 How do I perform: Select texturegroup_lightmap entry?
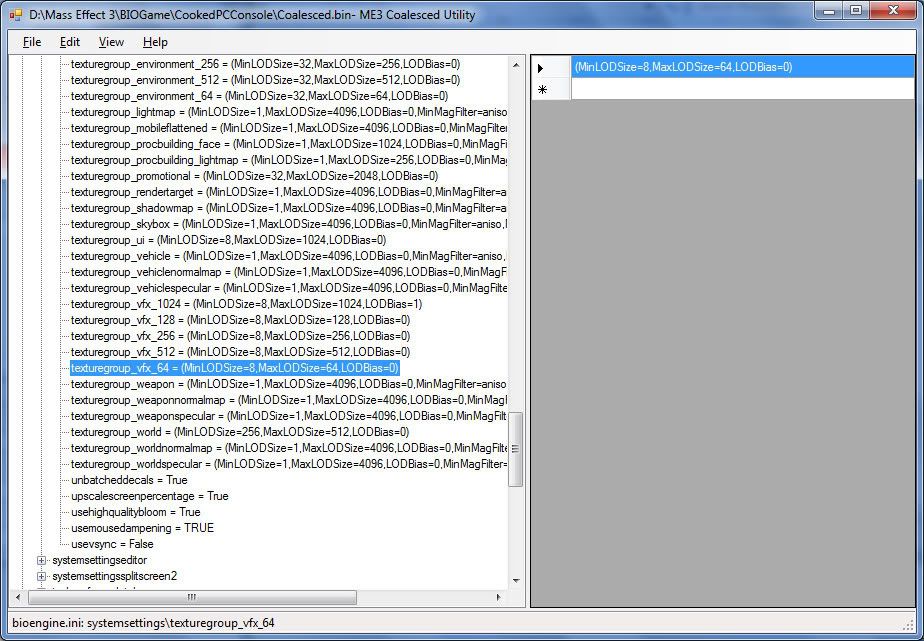tap(289, 112)
